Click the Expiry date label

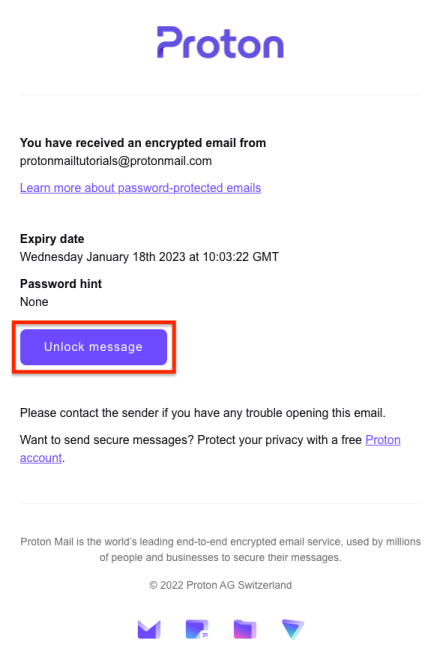52,239
